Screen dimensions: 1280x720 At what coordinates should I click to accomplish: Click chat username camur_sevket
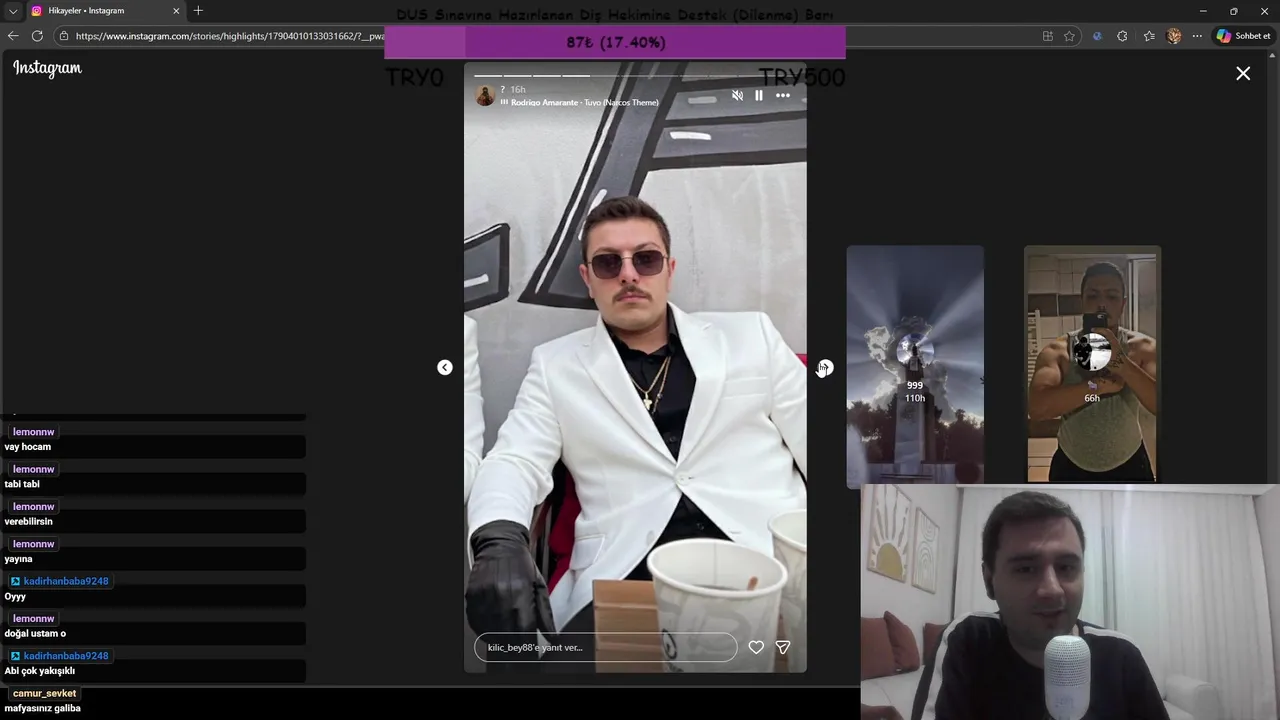[44, 693]
